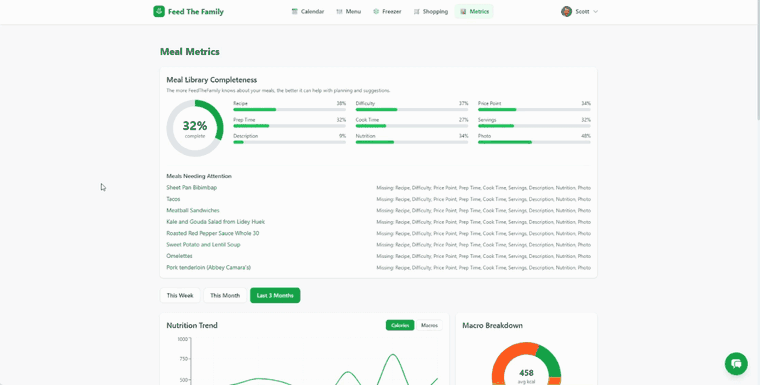
Task: Click the Photo 48% value
Action: pyautogui.click(x=586, y=136)
